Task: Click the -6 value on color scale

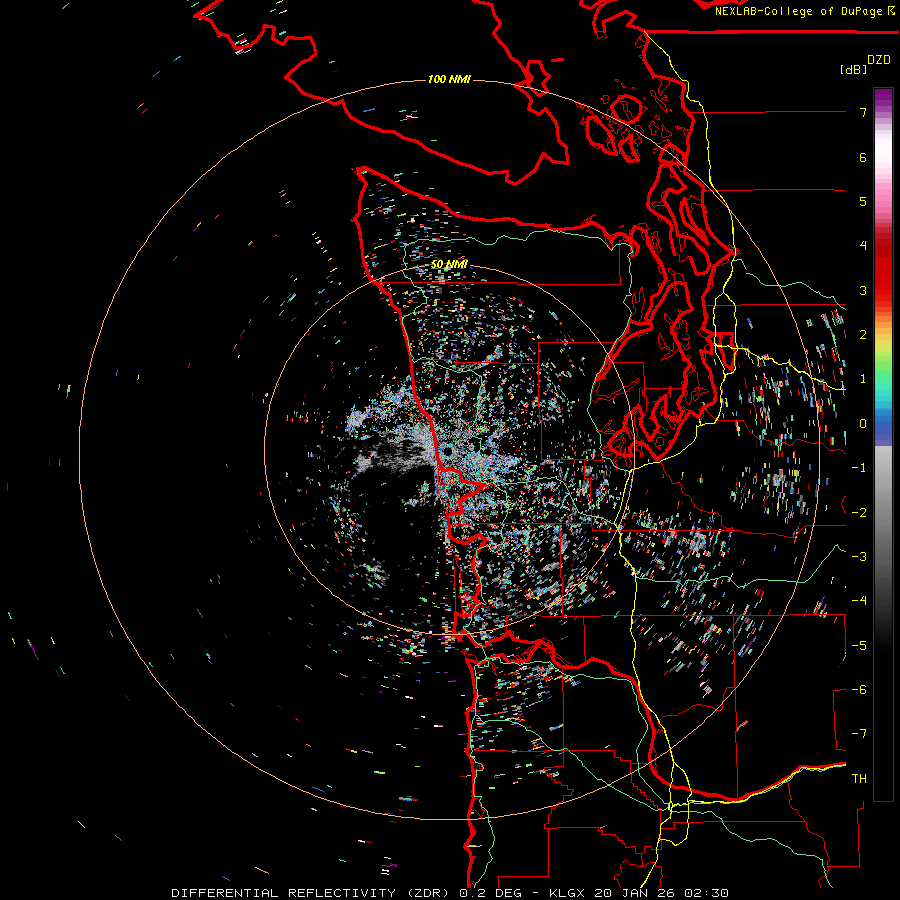Action: [859, 690]
